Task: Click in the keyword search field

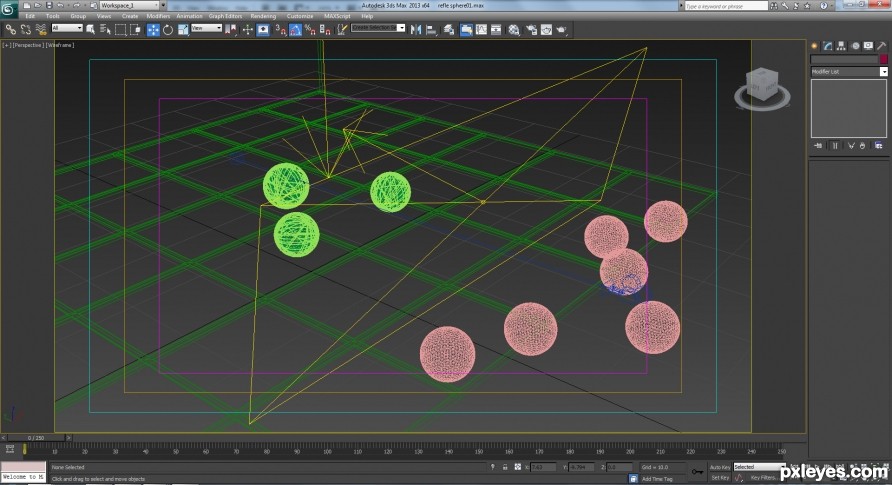Action: [x=725, y=6]
